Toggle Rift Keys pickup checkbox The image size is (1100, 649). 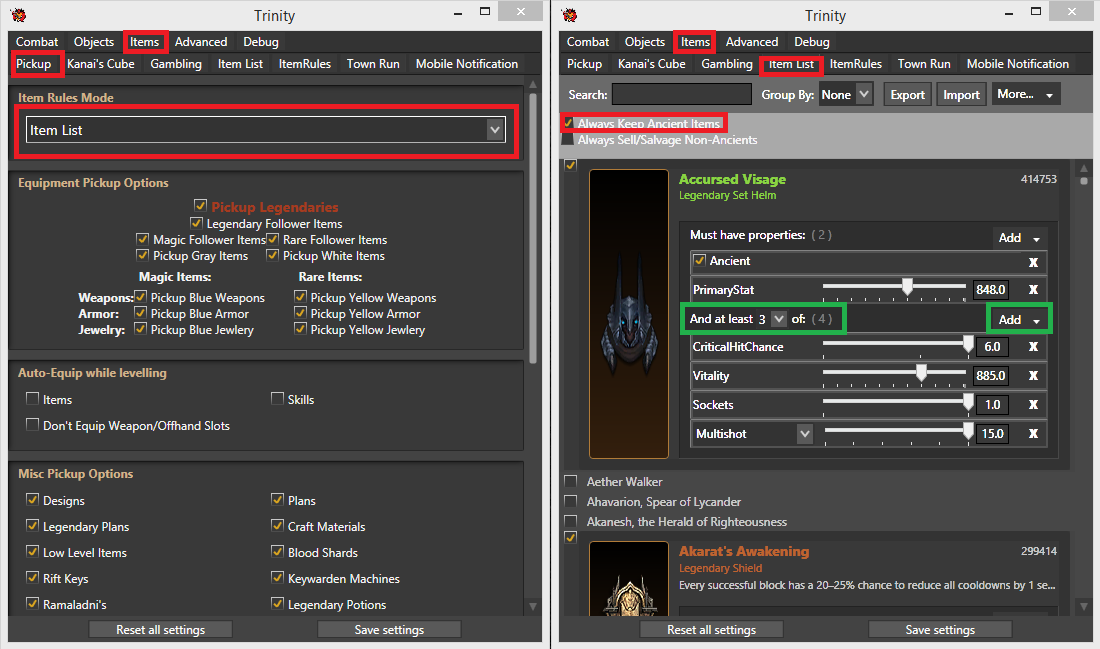tap(32, 577)
